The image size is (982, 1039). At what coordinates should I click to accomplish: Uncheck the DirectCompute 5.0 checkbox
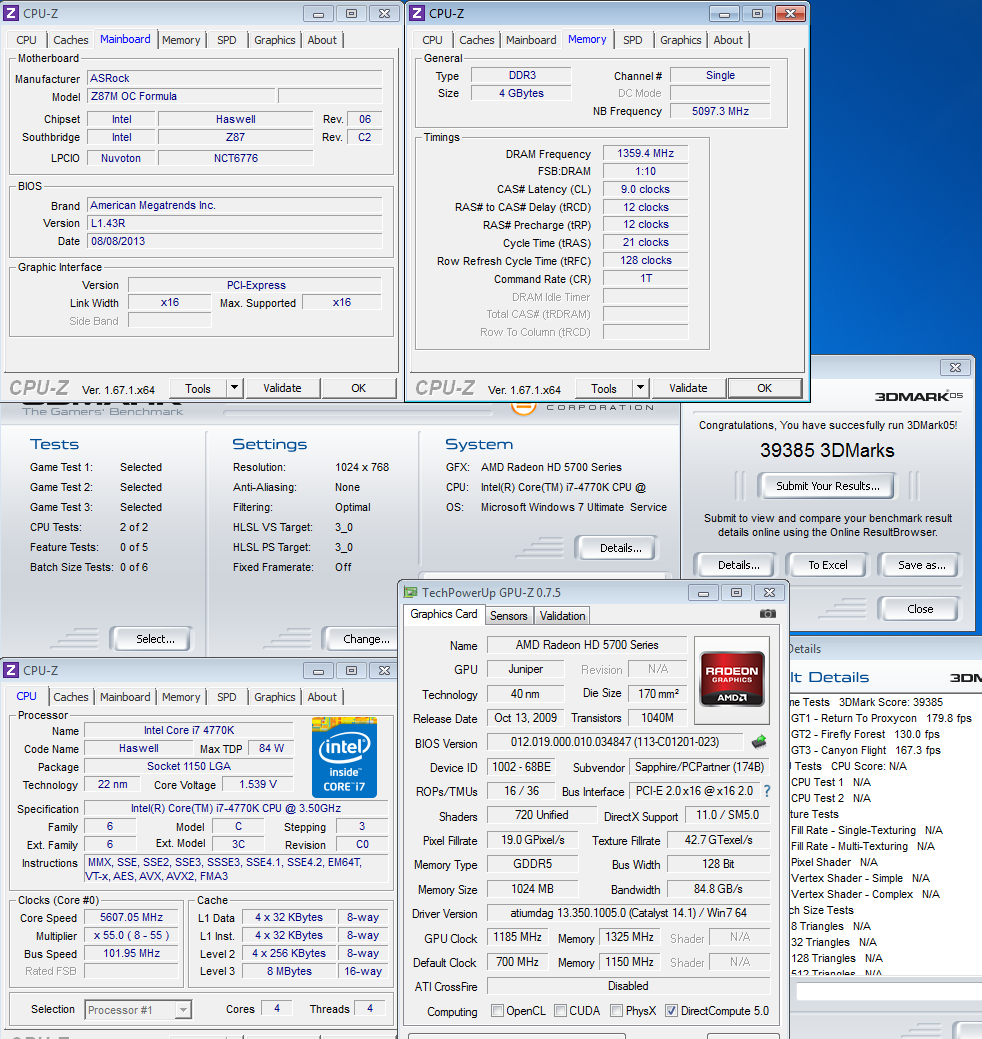(x=671, y=1011)
